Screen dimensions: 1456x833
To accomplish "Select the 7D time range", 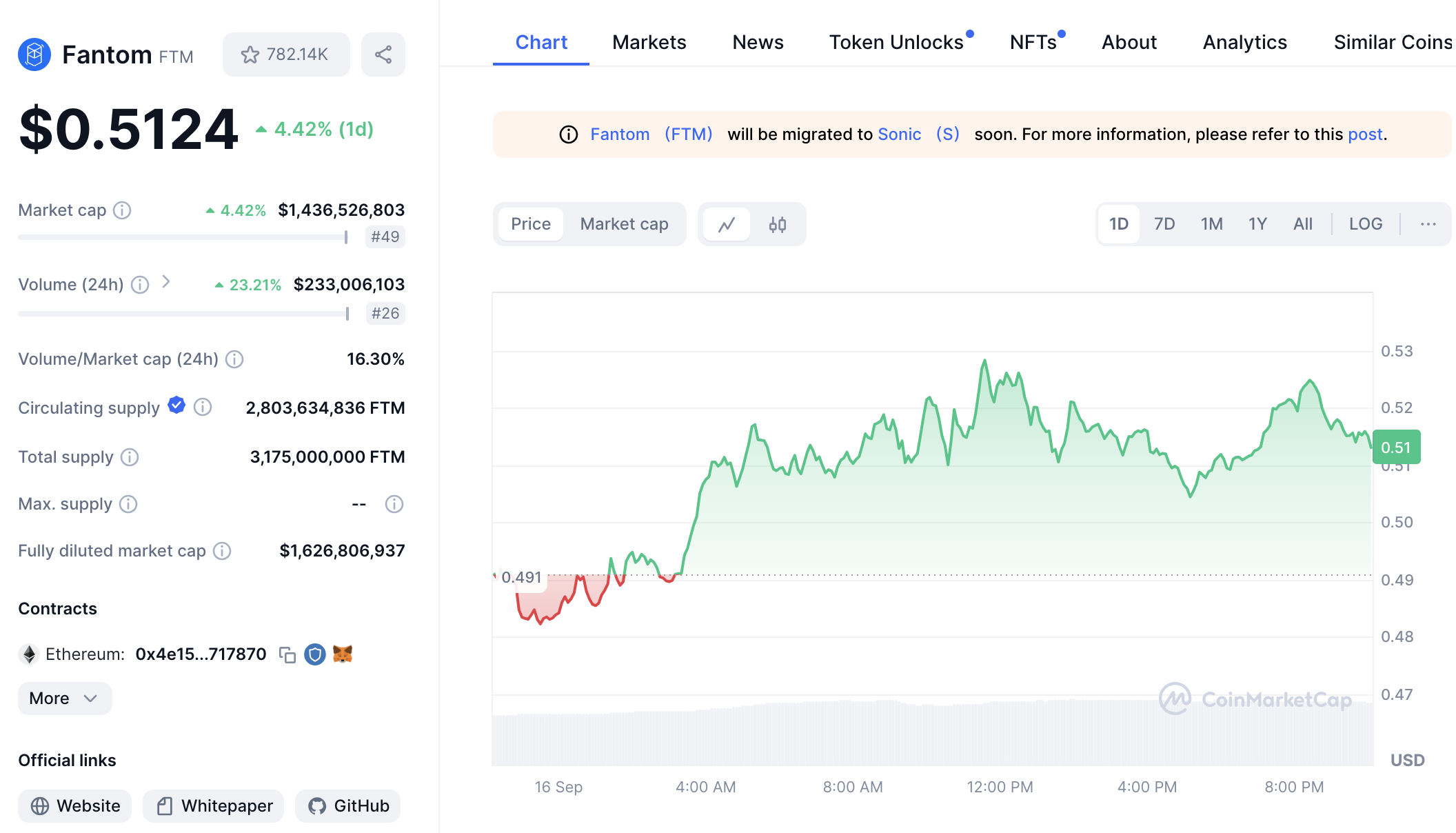I will pyautogui.click(x=1164, y=224).
